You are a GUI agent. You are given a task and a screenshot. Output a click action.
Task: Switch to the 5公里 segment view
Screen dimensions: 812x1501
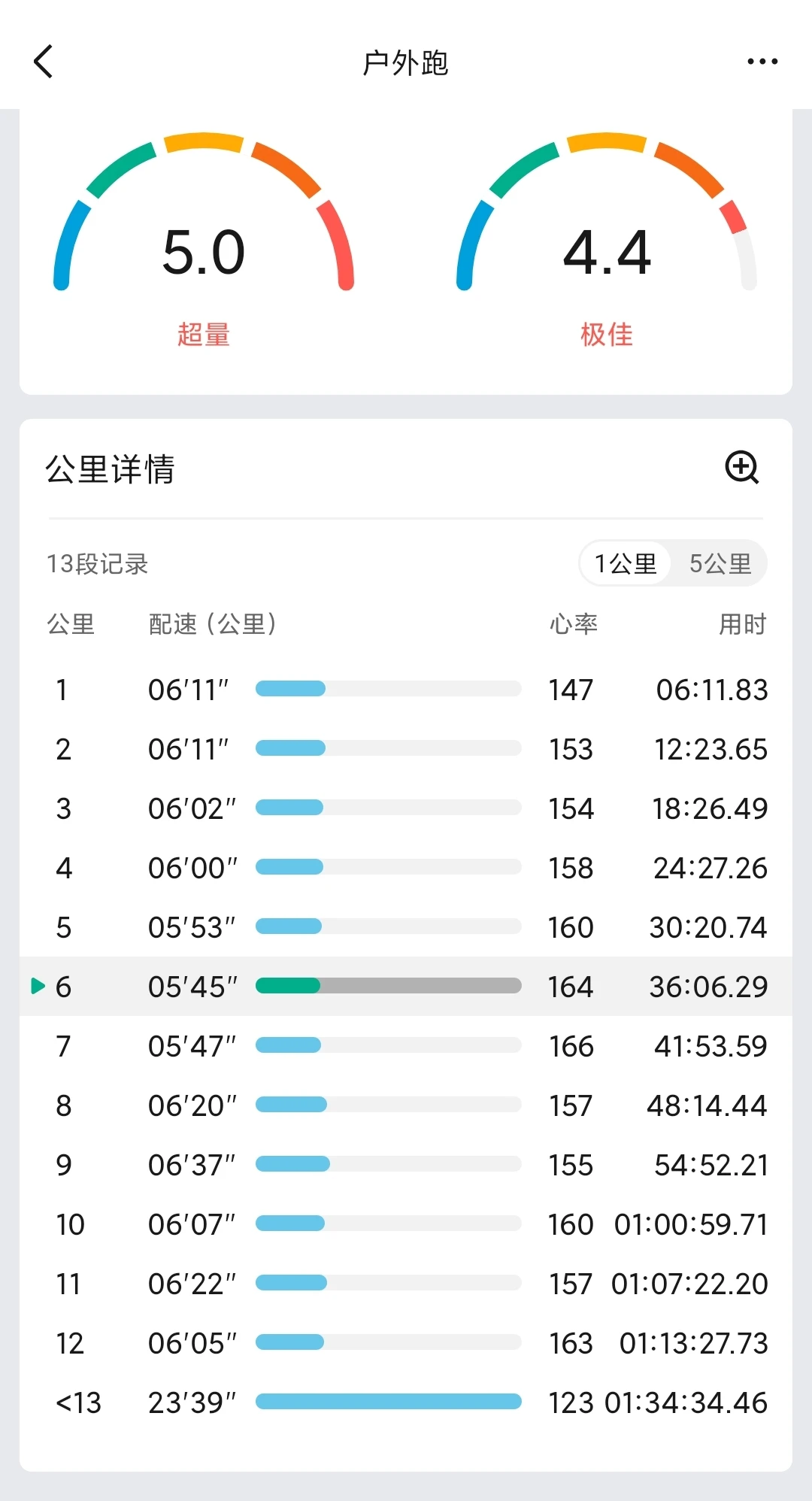(720, 563)
